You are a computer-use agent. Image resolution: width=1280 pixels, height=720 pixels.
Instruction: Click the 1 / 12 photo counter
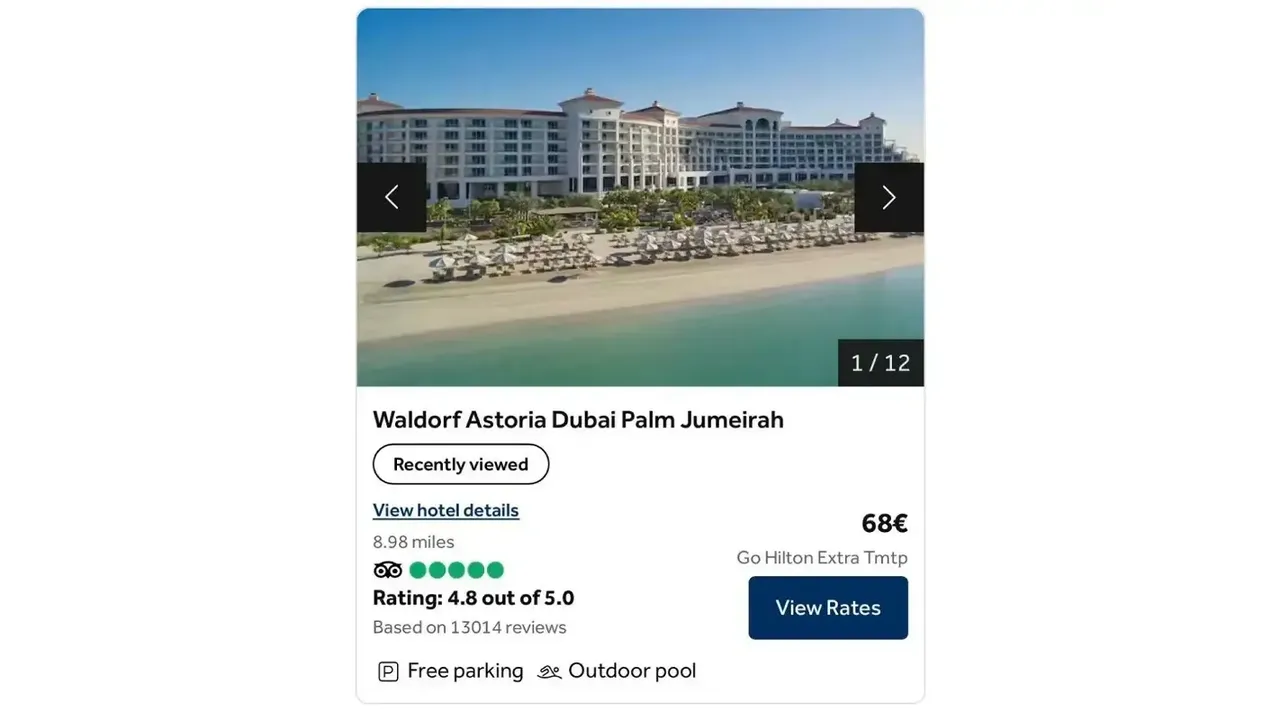[x=881, y=363]
